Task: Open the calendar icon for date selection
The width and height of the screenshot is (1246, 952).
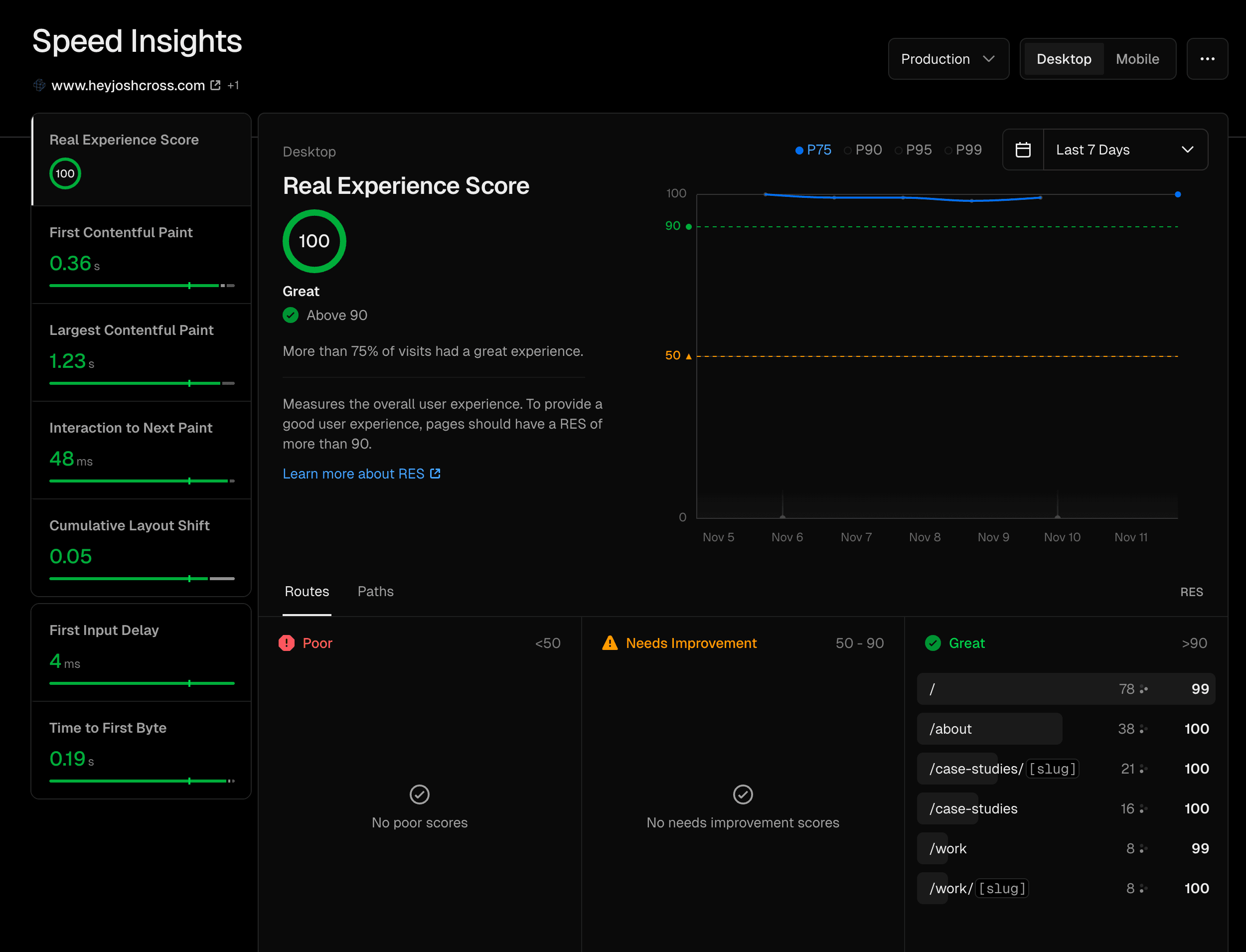Action: pyautogui.click(x=1023, y=149)
